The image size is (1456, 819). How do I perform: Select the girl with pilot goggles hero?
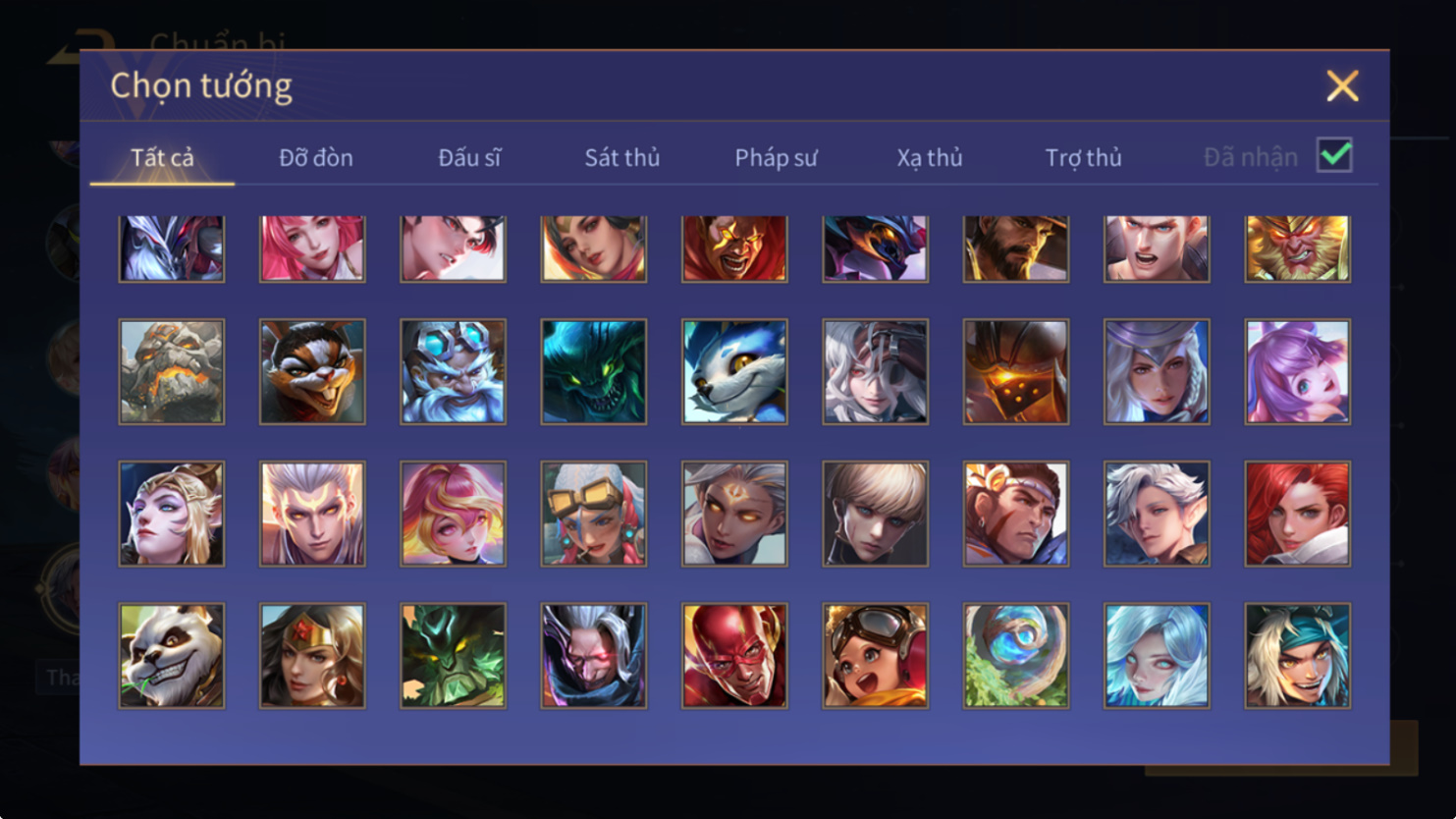click(875, 656)
